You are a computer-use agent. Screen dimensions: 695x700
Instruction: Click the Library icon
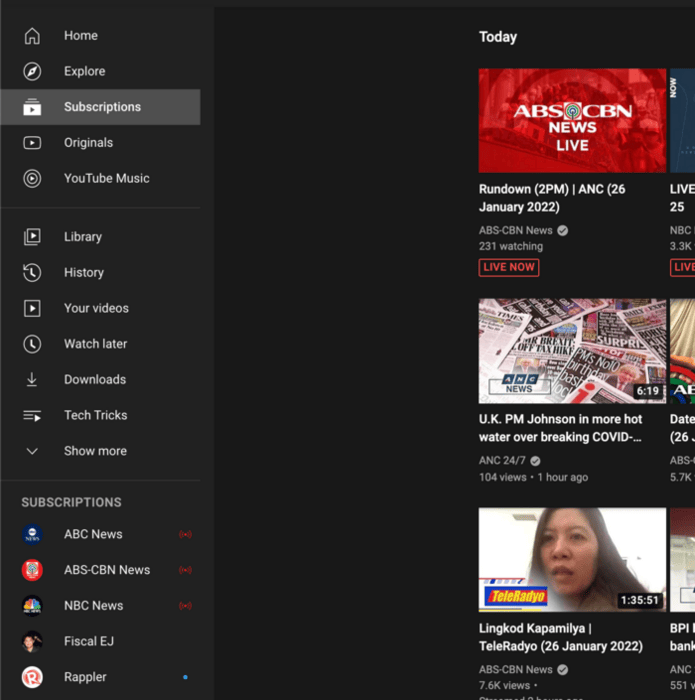[x=32, y=237]
